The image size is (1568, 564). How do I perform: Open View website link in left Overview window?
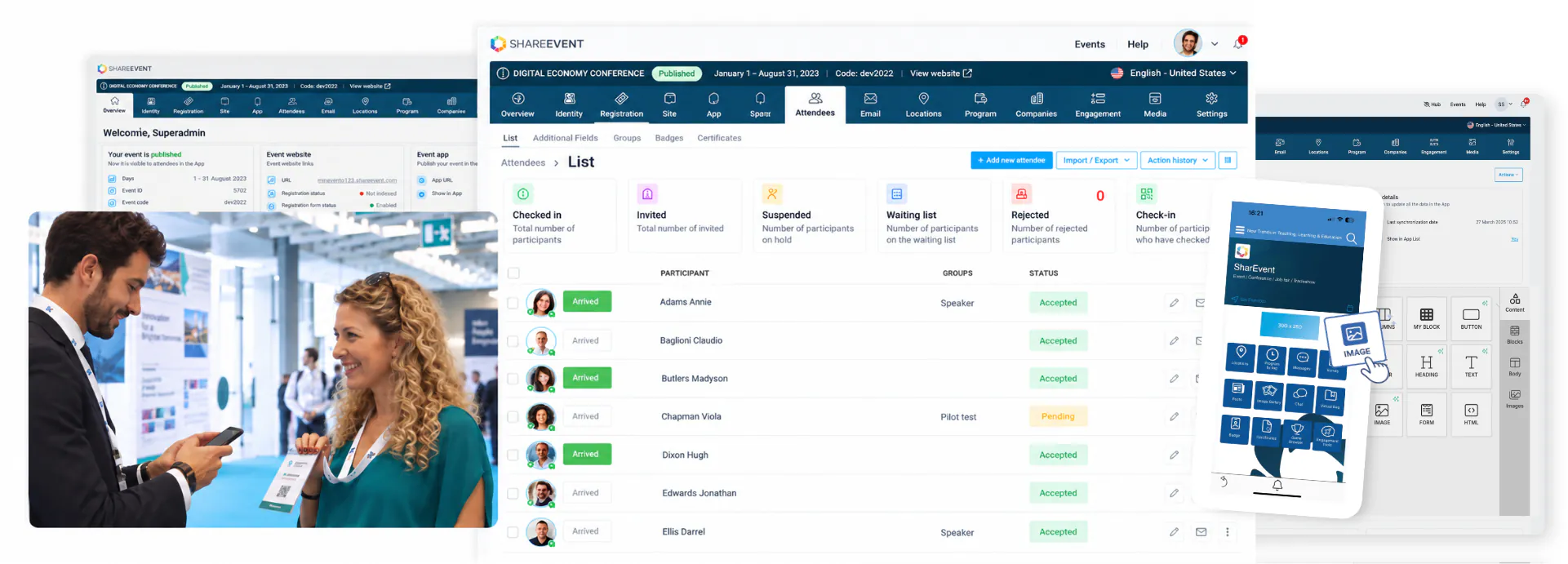click(370, 86)
